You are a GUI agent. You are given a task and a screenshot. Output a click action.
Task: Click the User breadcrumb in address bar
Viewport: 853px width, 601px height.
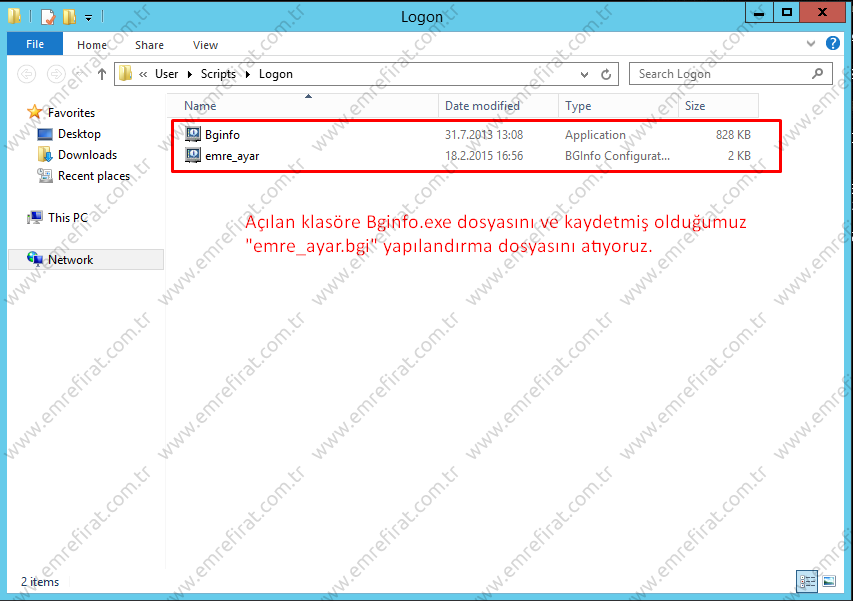[166, 74]
